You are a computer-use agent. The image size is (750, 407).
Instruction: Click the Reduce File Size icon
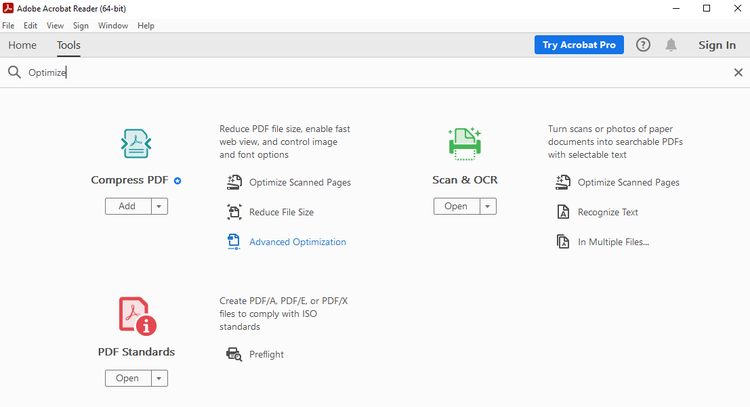pos(234,212)
